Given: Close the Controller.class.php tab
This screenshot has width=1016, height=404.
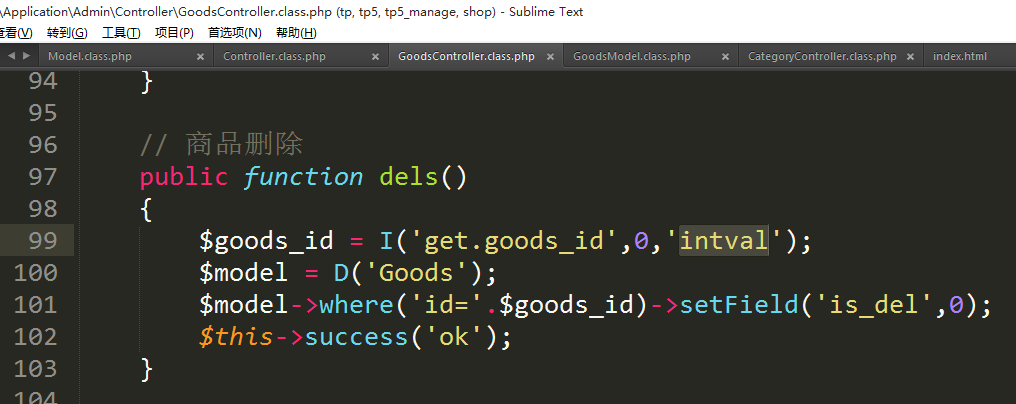Looking at the screenshot, I should pos(376,57).
